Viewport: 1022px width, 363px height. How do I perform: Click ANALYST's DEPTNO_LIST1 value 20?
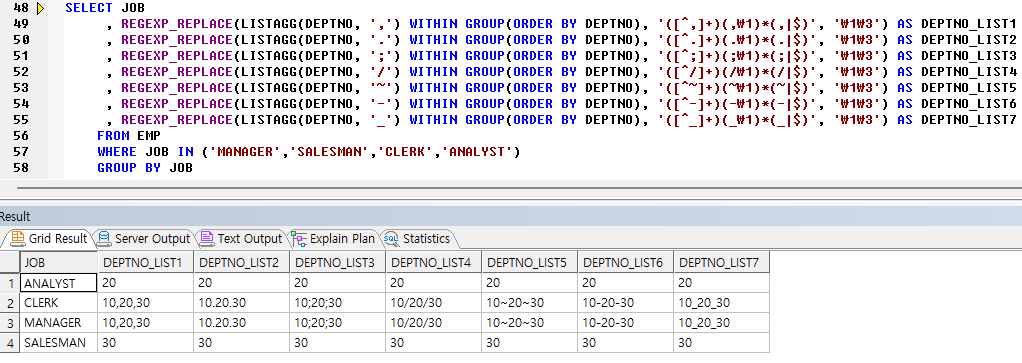(x=145, y=283)
